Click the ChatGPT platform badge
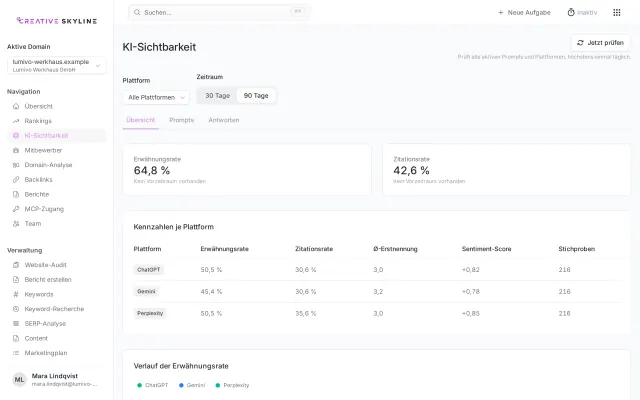The width and height of the screenshot is (640, 400). [x=149, y=270]
